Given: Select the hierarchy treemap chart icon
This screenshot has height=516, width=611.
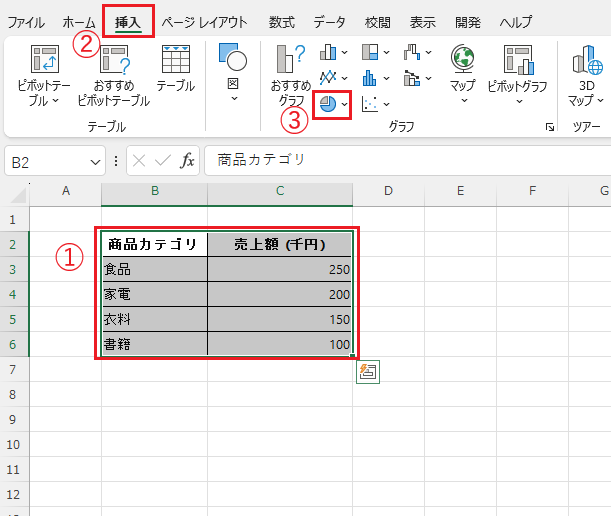Looking at the screenshot, I should 370,52.
